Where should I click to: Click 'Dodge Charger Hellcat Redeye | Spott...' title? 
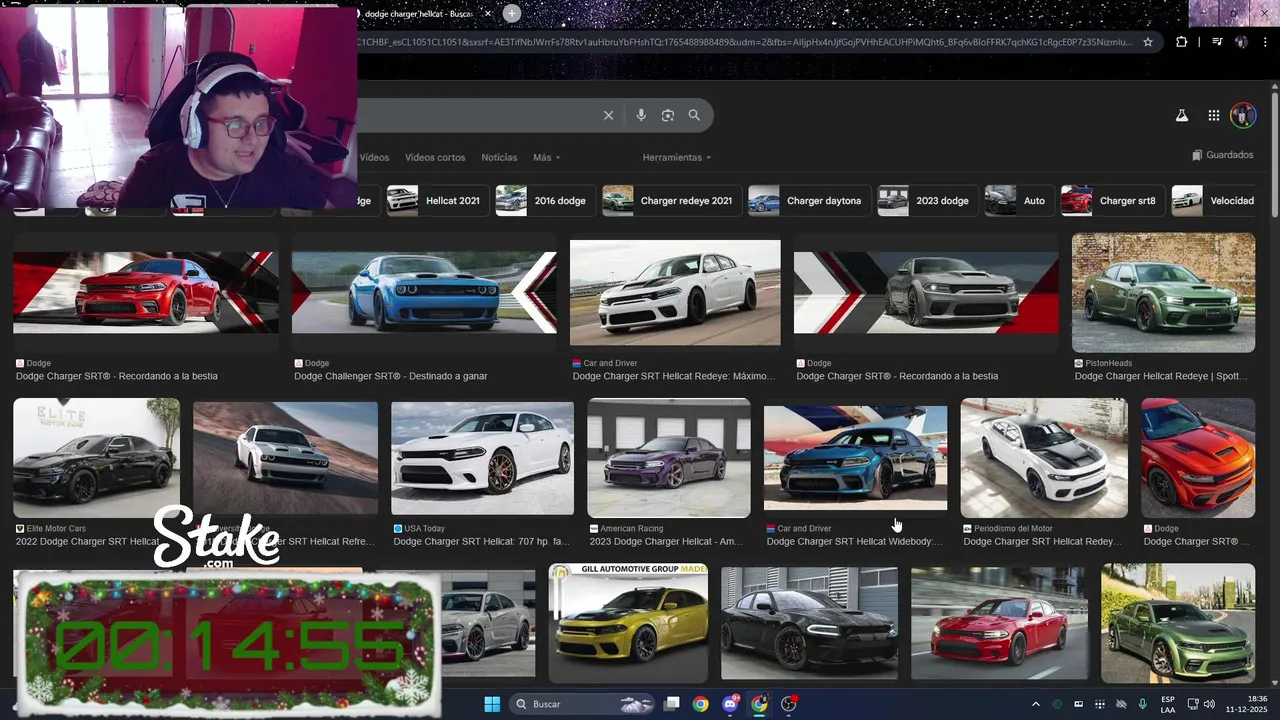(1162, 376)
